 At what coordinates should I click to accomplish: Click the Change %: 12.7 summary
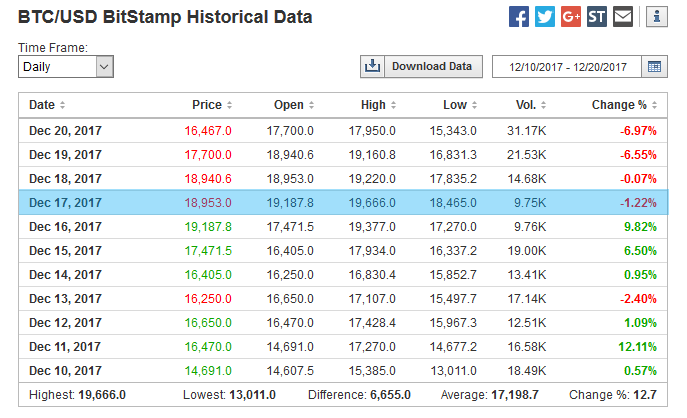[x=613, y=395]
